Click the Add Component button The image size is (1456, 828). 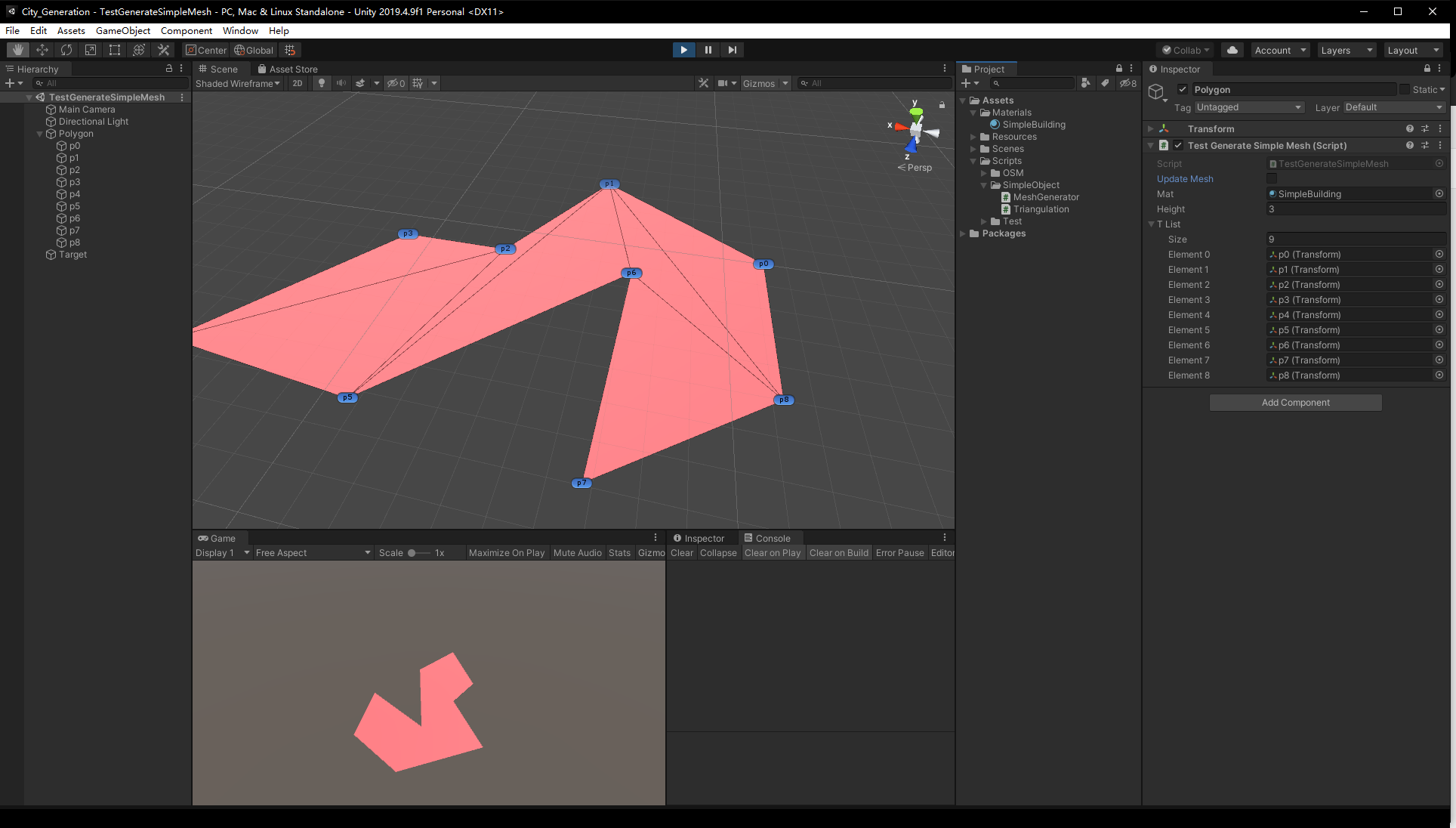point(1295,403)
